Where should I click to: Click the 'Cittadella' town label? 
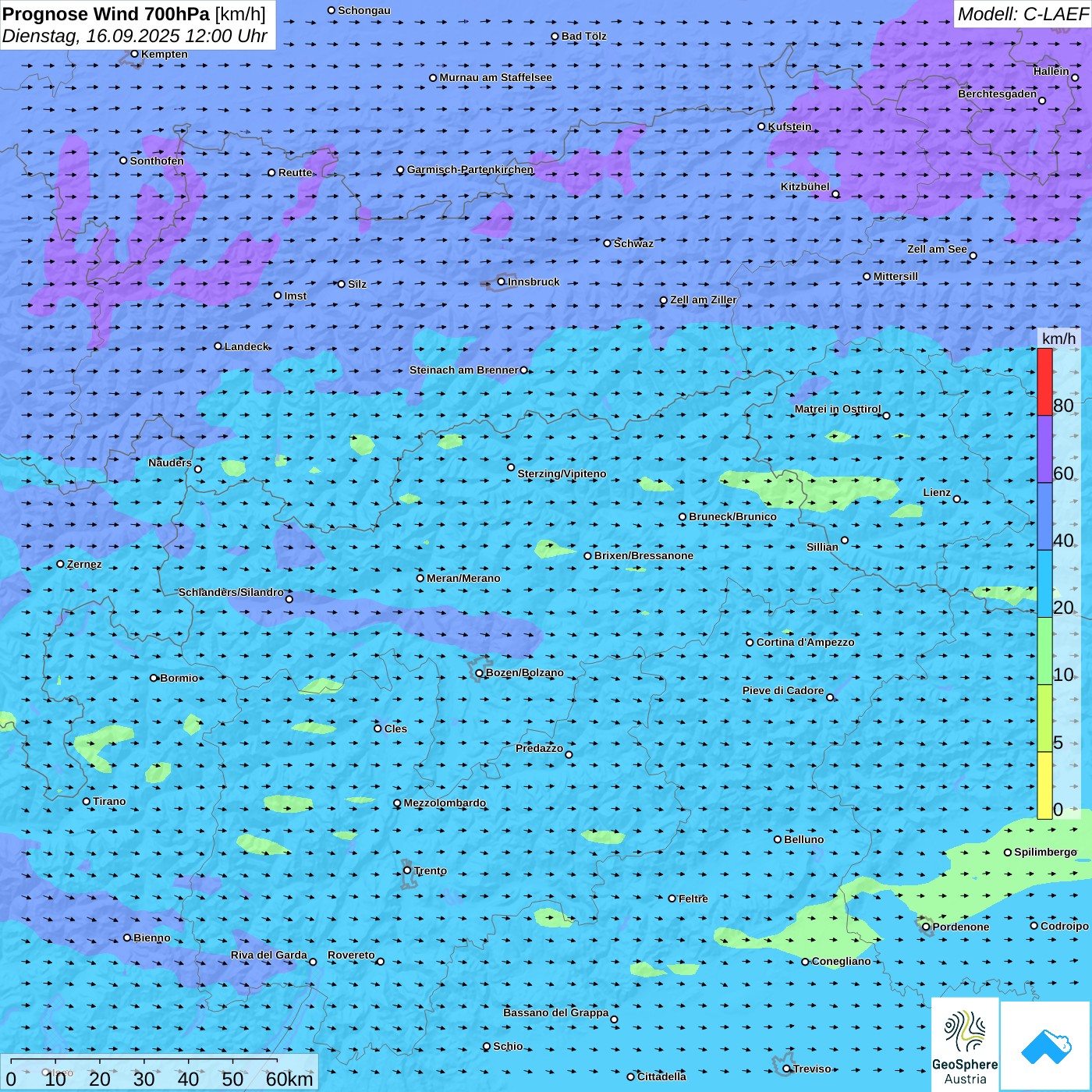coord(661,1076)
